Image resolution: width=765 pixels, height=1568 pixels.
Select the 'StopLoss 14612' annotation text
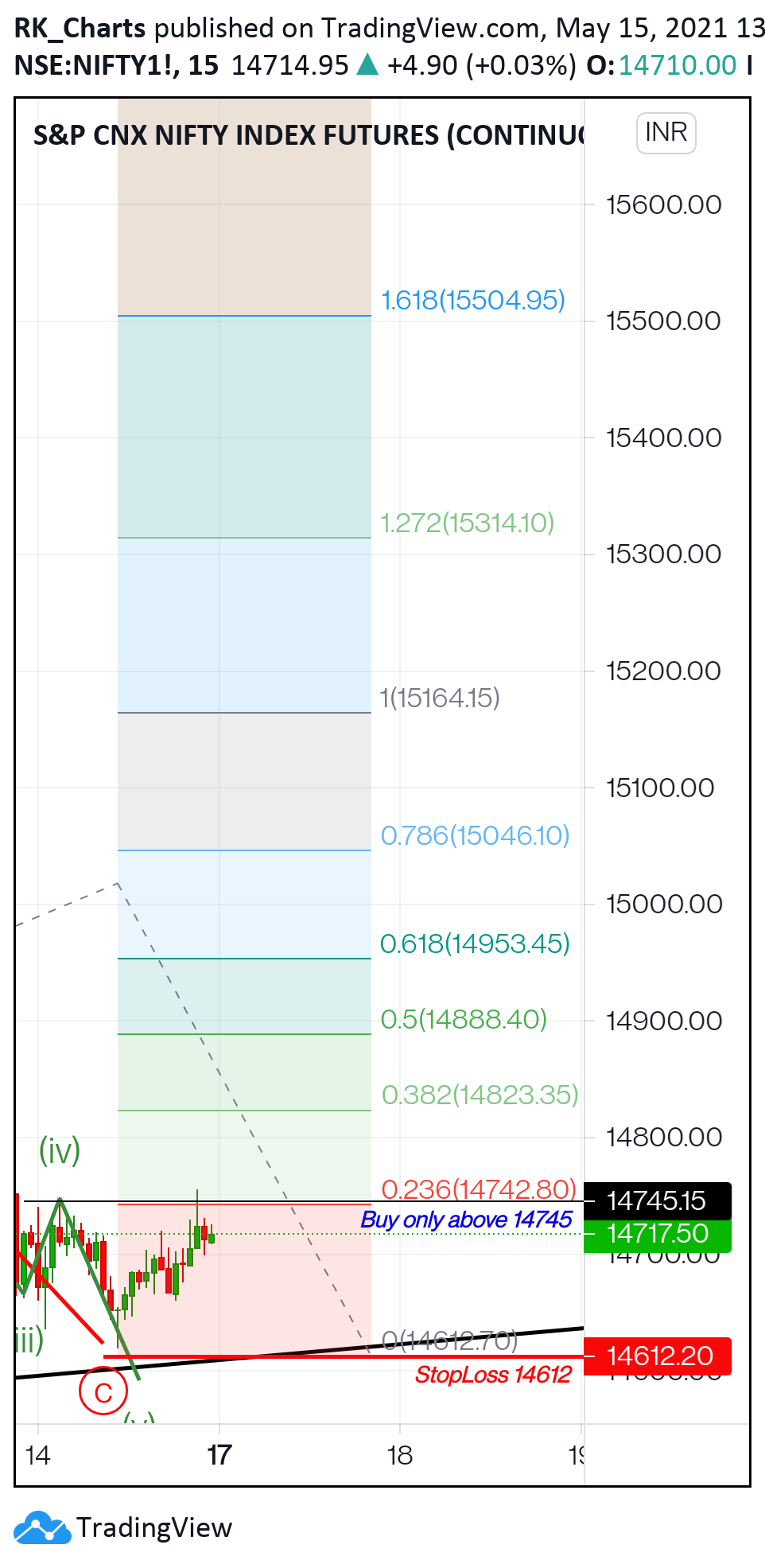point(493,1375)
